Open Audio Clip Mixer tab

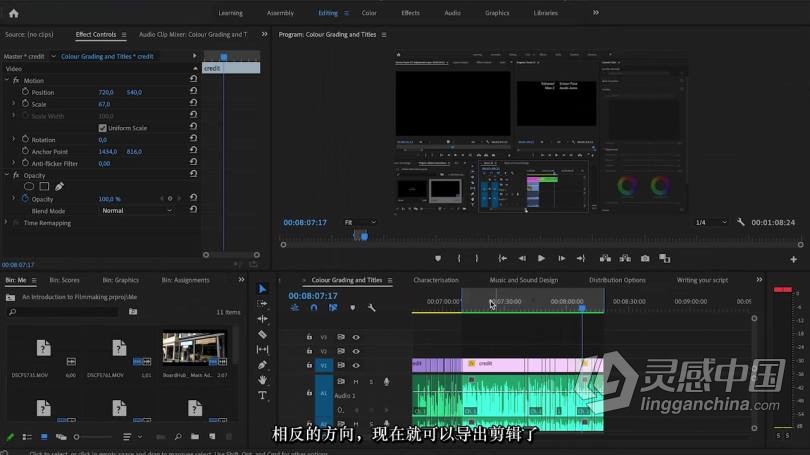click(193, 35)
